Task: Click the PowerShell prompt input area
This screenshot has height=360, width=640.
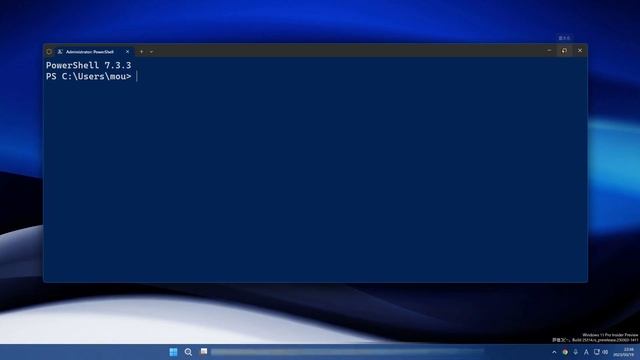Action: [x=137, y=76]
